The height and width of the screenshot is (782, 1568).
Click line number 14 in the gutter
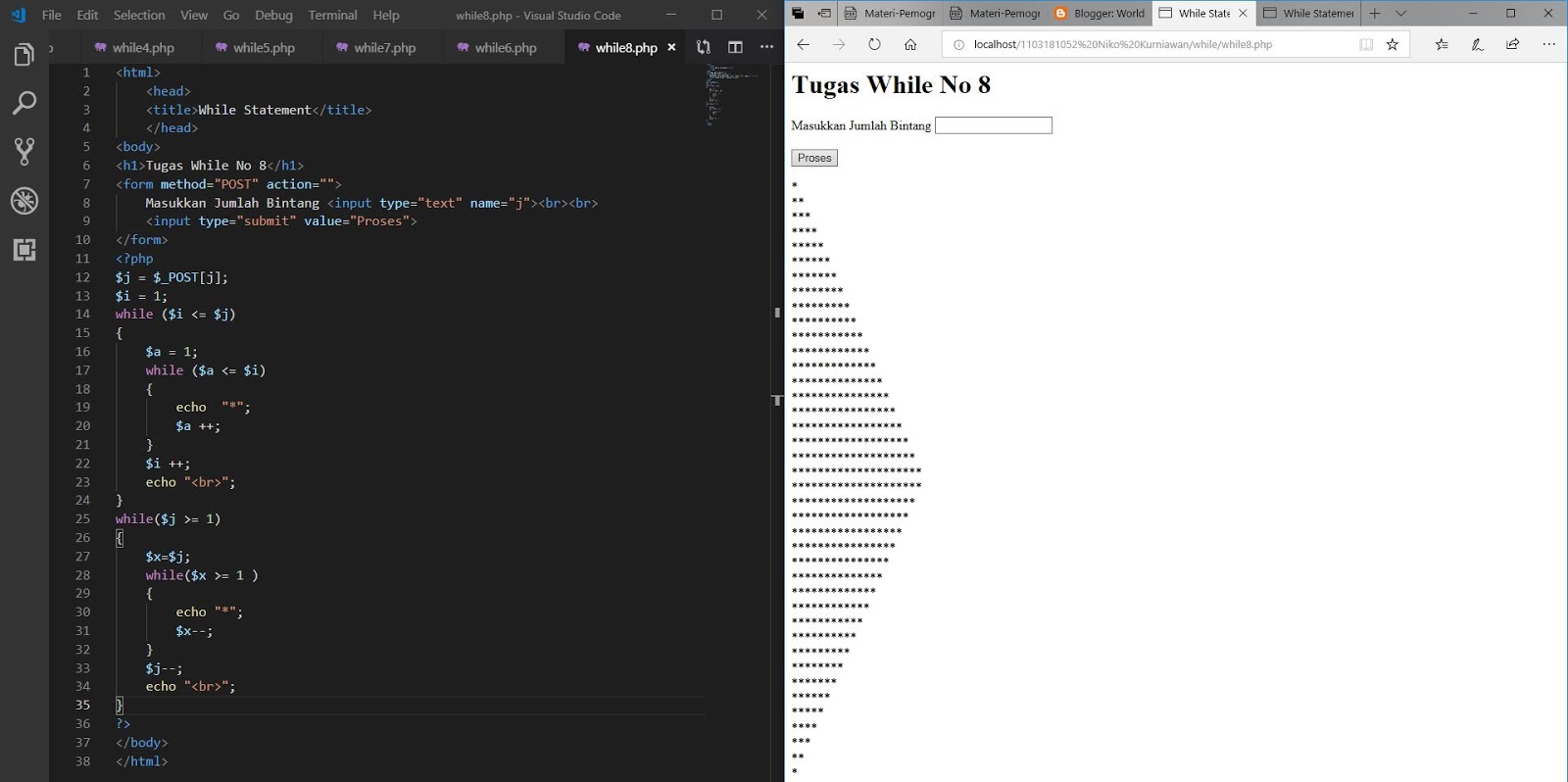(82, 314)
